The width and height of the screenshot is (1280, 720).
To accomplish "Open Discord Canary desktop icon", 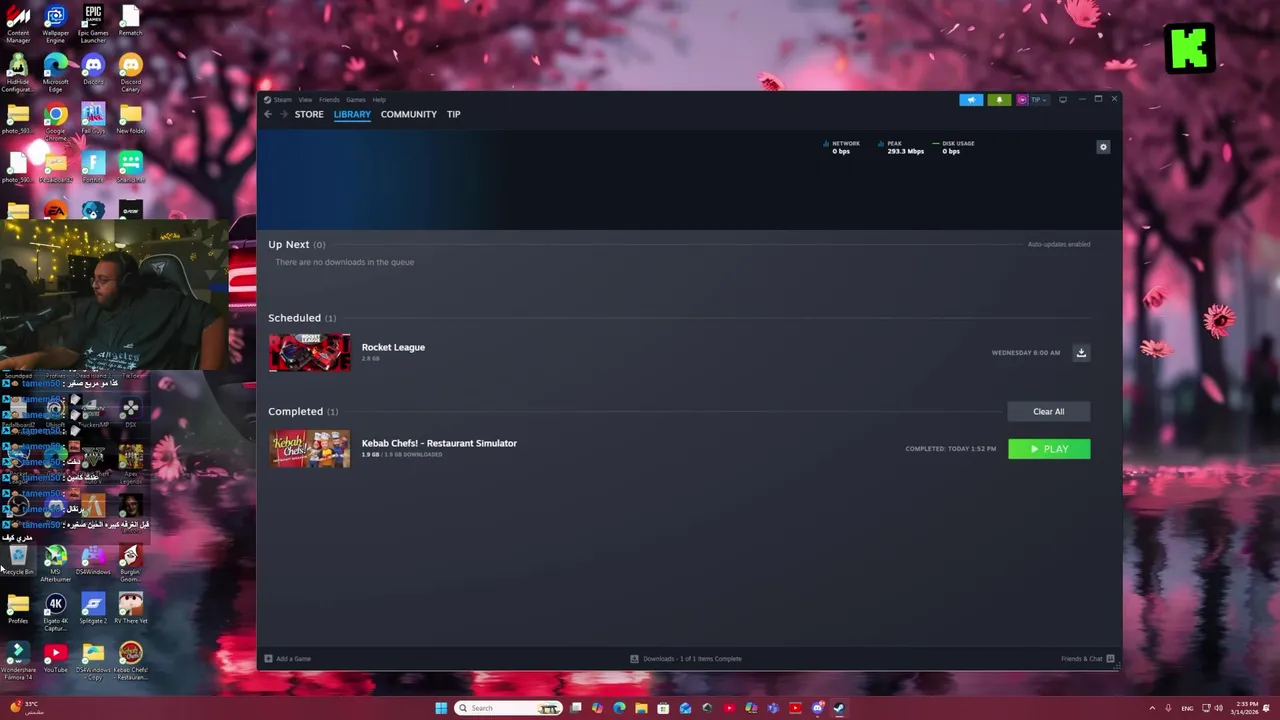I will click(x=130, y=74).
